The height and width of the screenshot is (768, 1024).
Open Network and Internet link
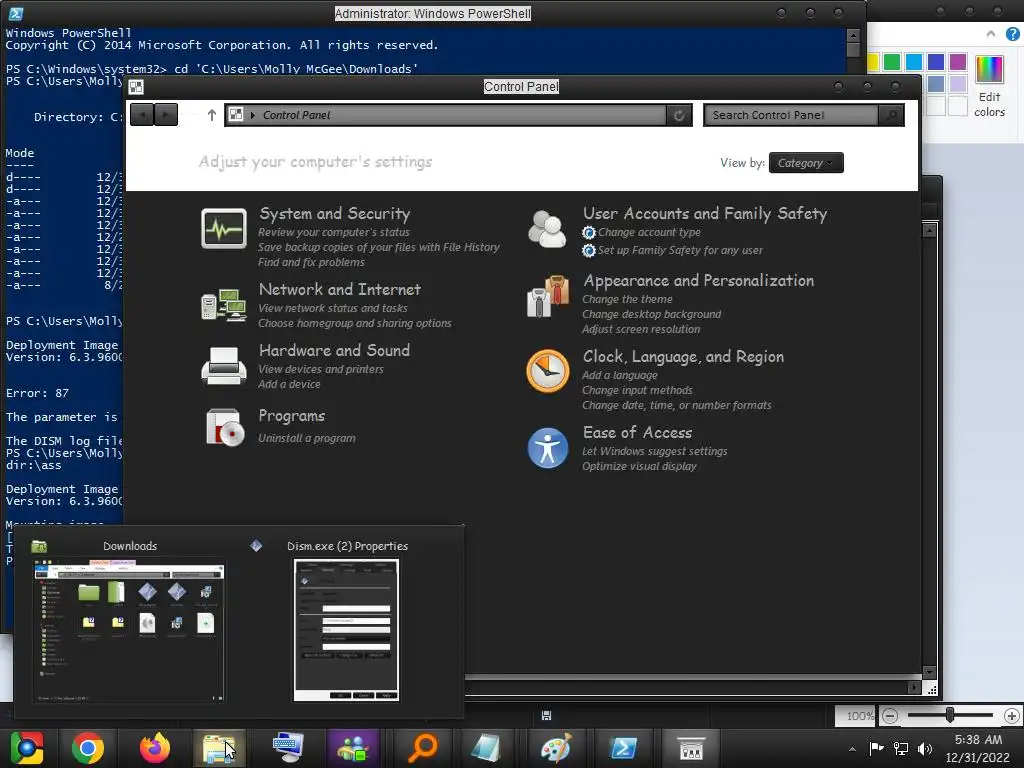(340, 289)
